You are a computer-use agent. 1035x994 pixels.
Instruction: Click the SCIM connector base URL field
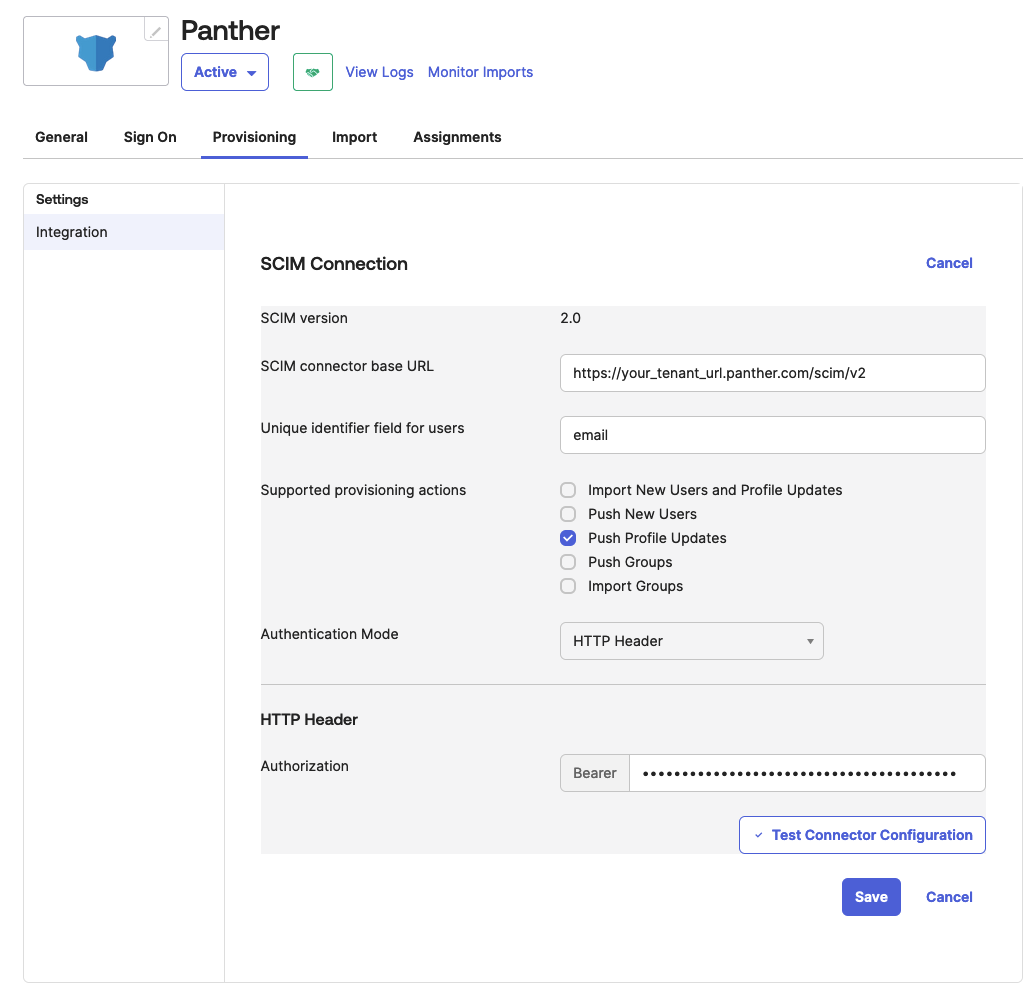pyautogui.click(x=772, y=372)
